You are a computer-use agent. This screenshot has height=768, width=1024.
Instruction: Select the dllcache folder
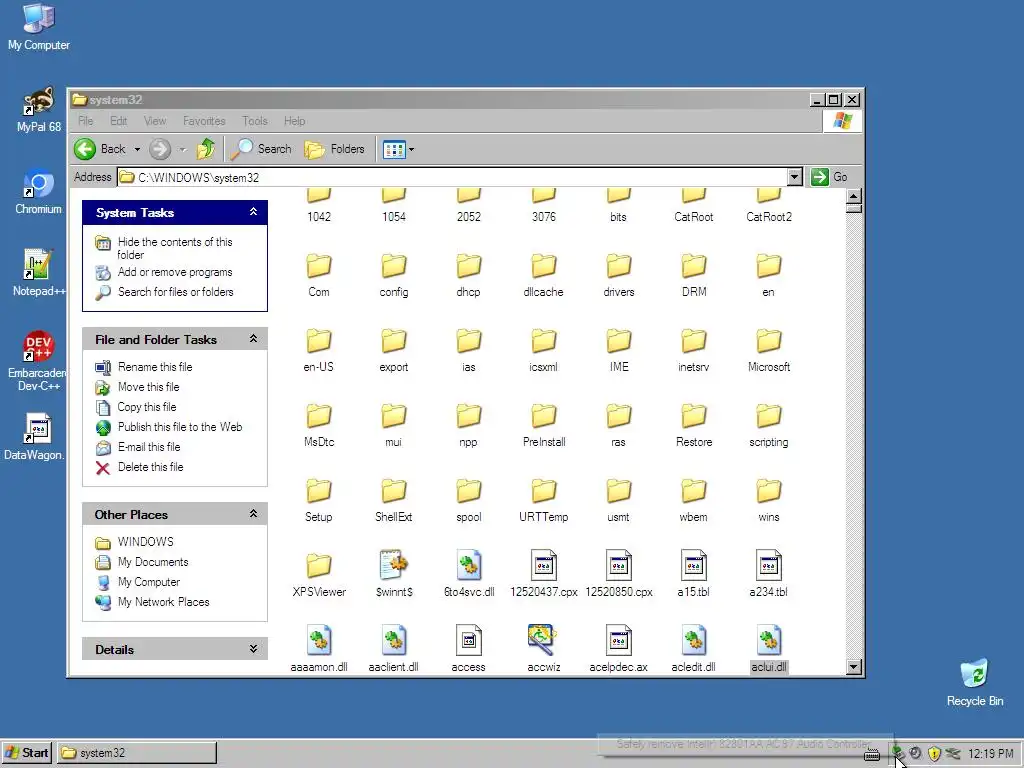coord(543,275)
